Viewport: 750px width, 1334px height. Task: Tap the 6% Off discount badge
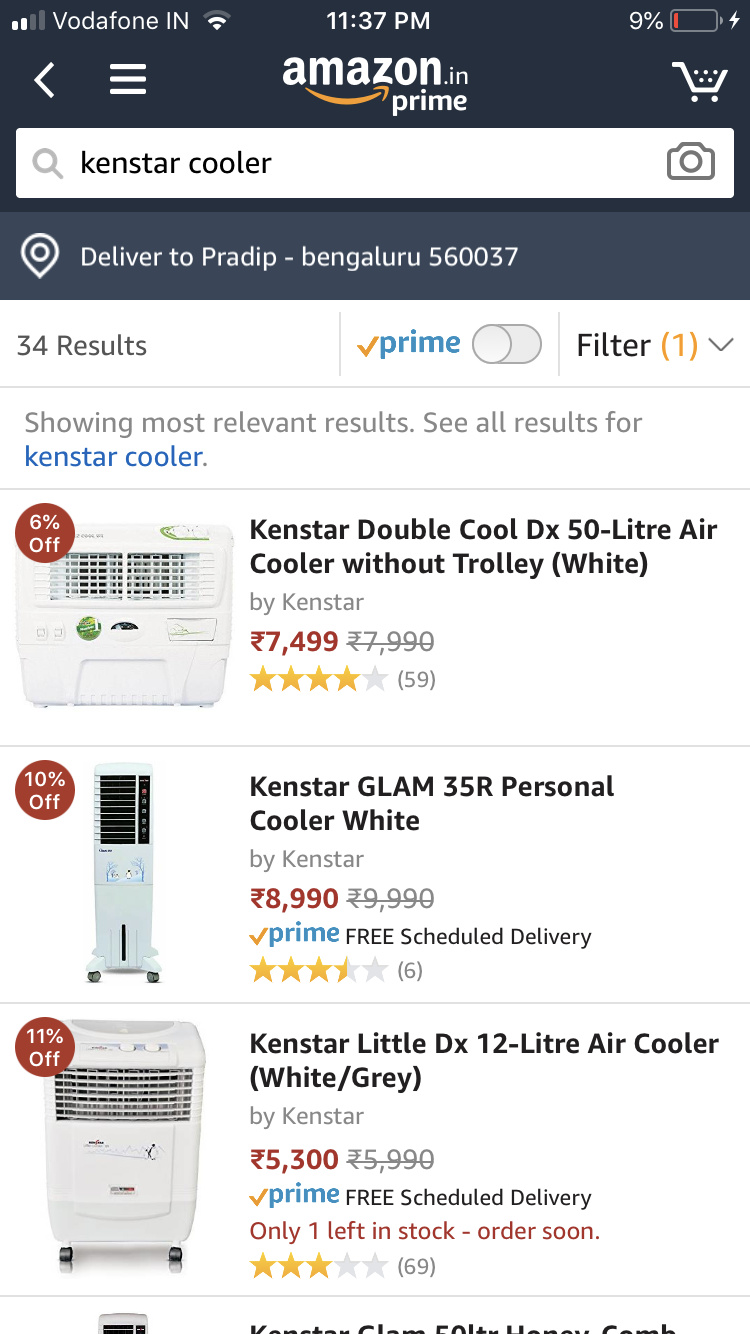click(44, 534)
